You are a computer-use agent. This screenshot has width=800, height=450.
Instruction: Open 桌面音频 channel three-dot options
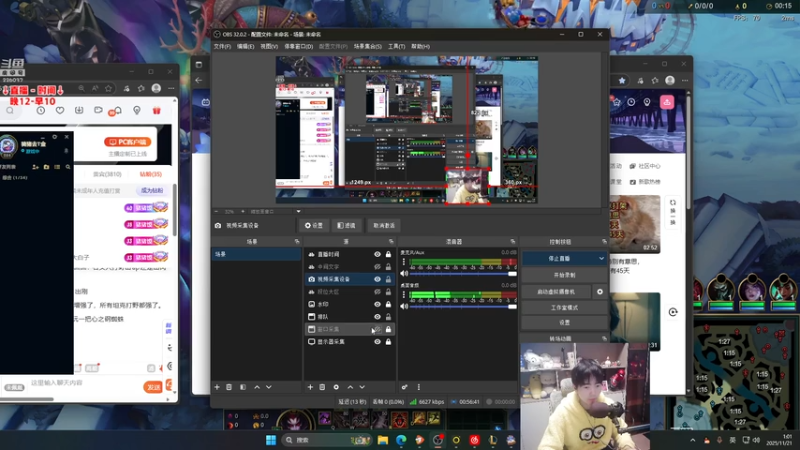404,295
